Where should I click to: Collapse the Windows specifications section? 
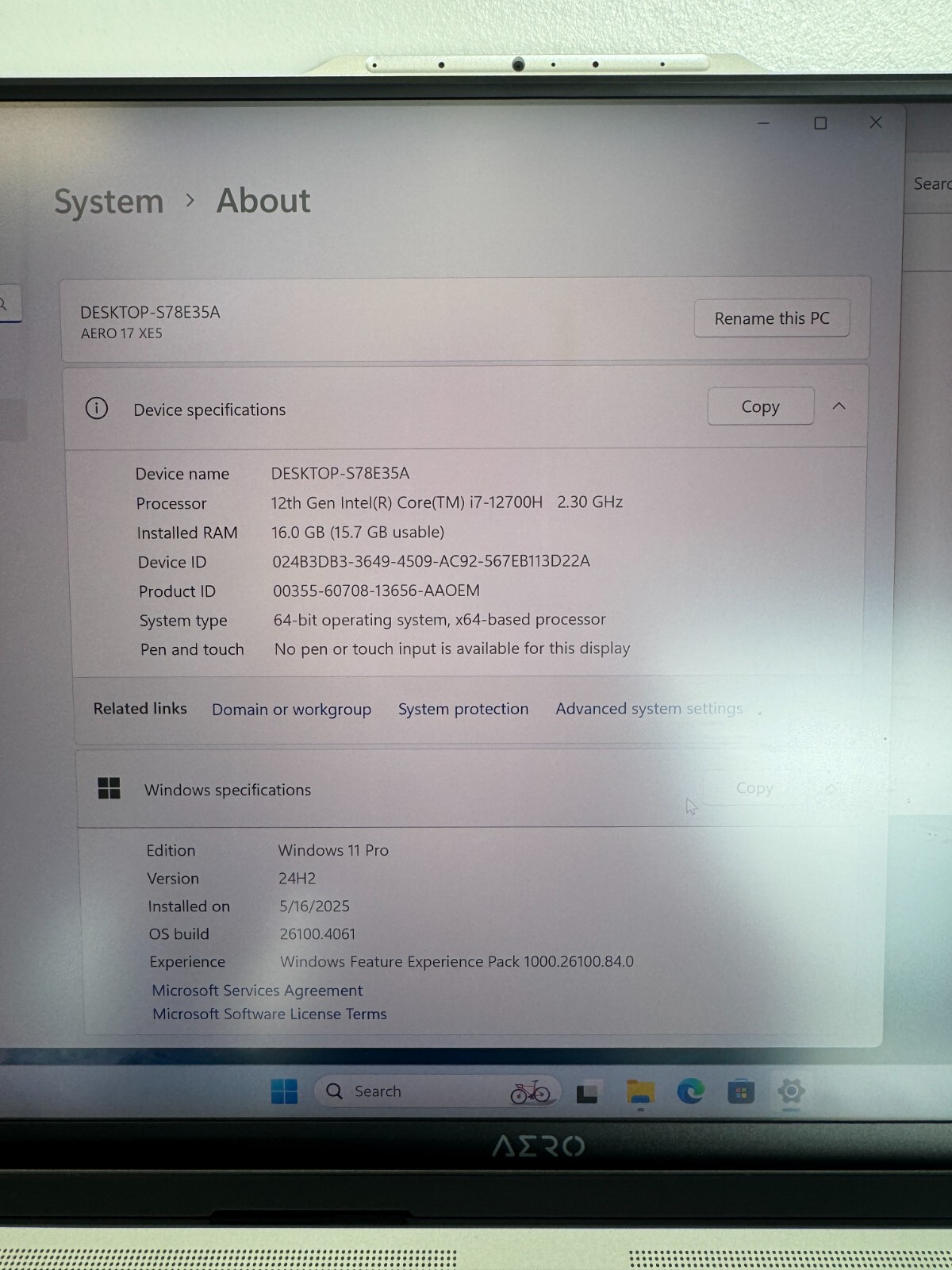click(x=831, y=788)
